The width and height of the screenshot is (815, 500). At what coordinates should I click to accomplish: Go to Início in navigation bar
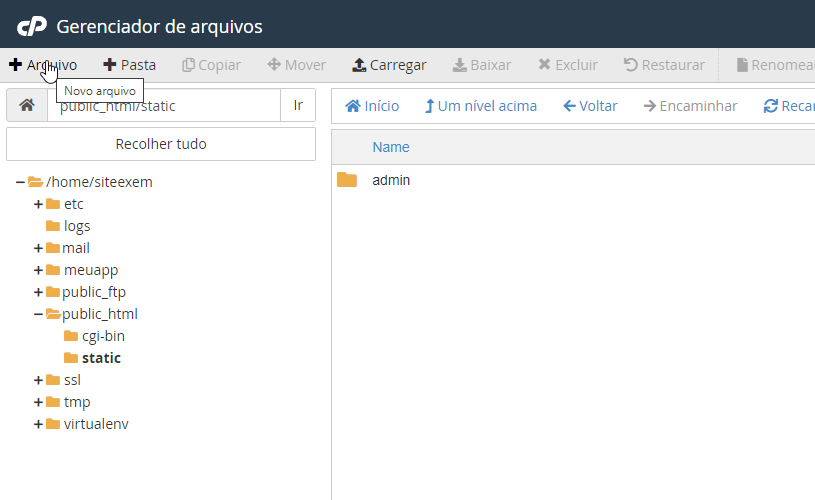tap(372, 106)
